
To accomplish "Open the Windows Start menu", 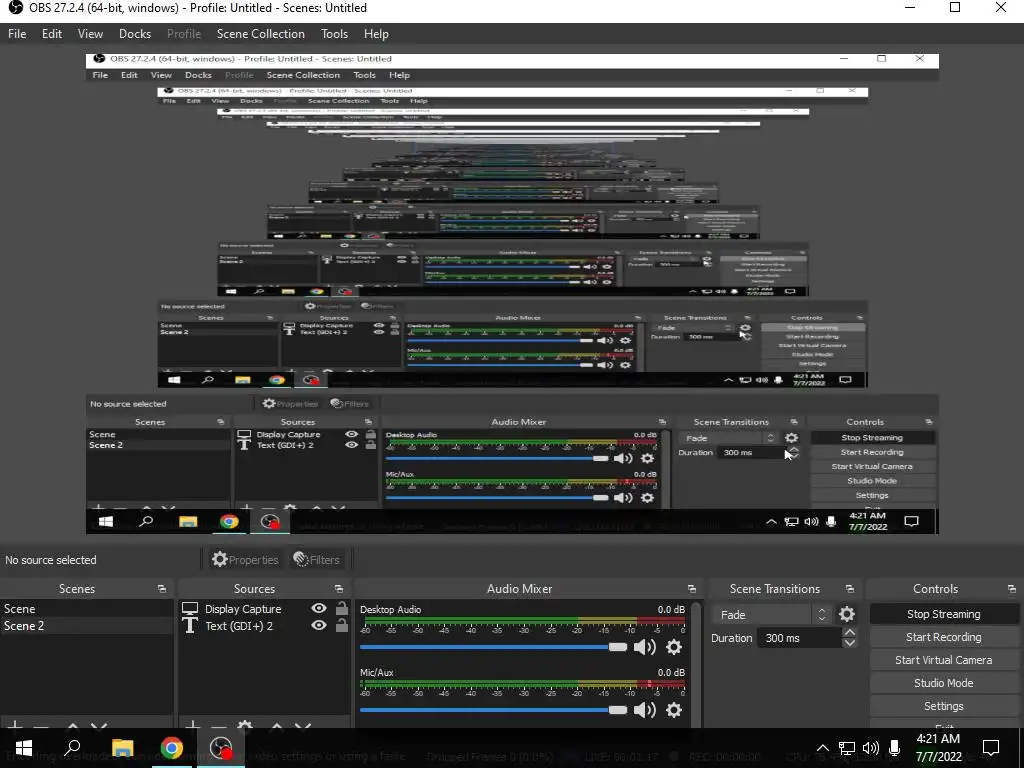I will click(x=24, y=748).
